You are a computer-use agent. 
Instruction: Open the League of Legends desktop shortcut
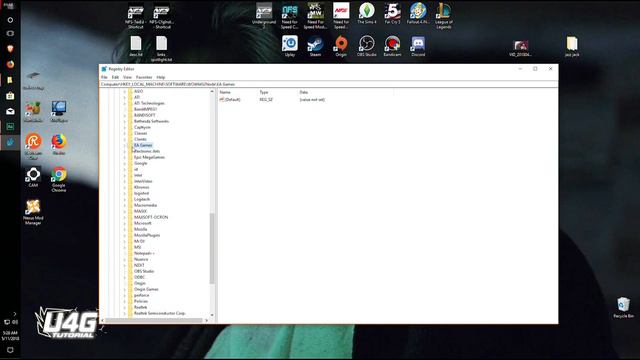point(444,16)
